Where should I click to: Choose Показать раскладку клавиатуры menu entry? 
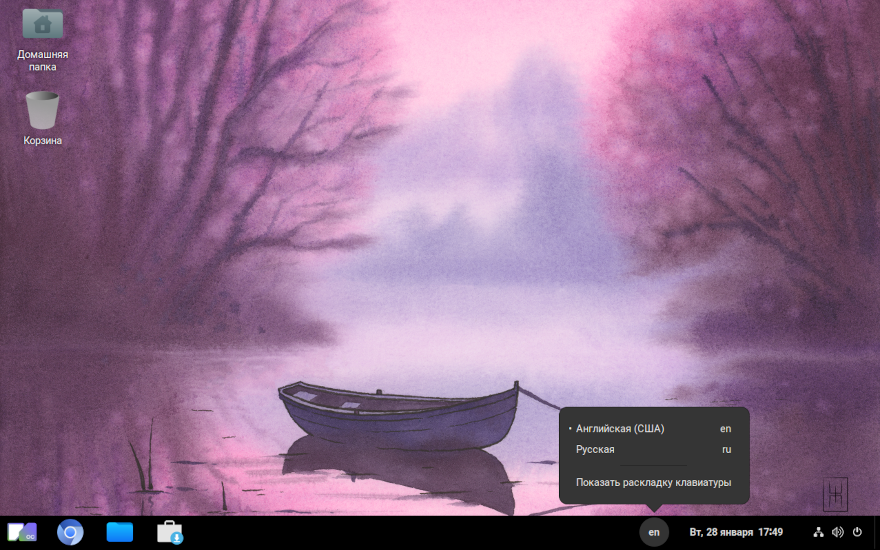click(653, 483)
